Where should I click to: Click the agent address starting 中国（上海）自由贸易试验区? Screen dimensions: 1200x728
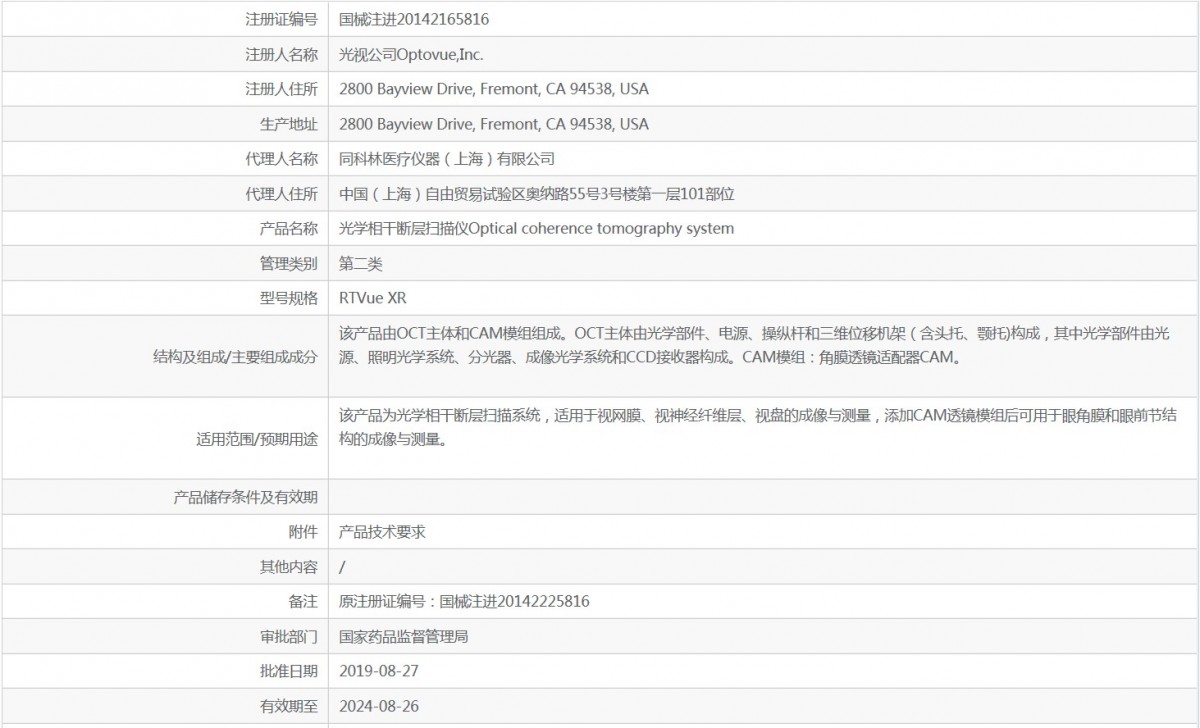538,194
